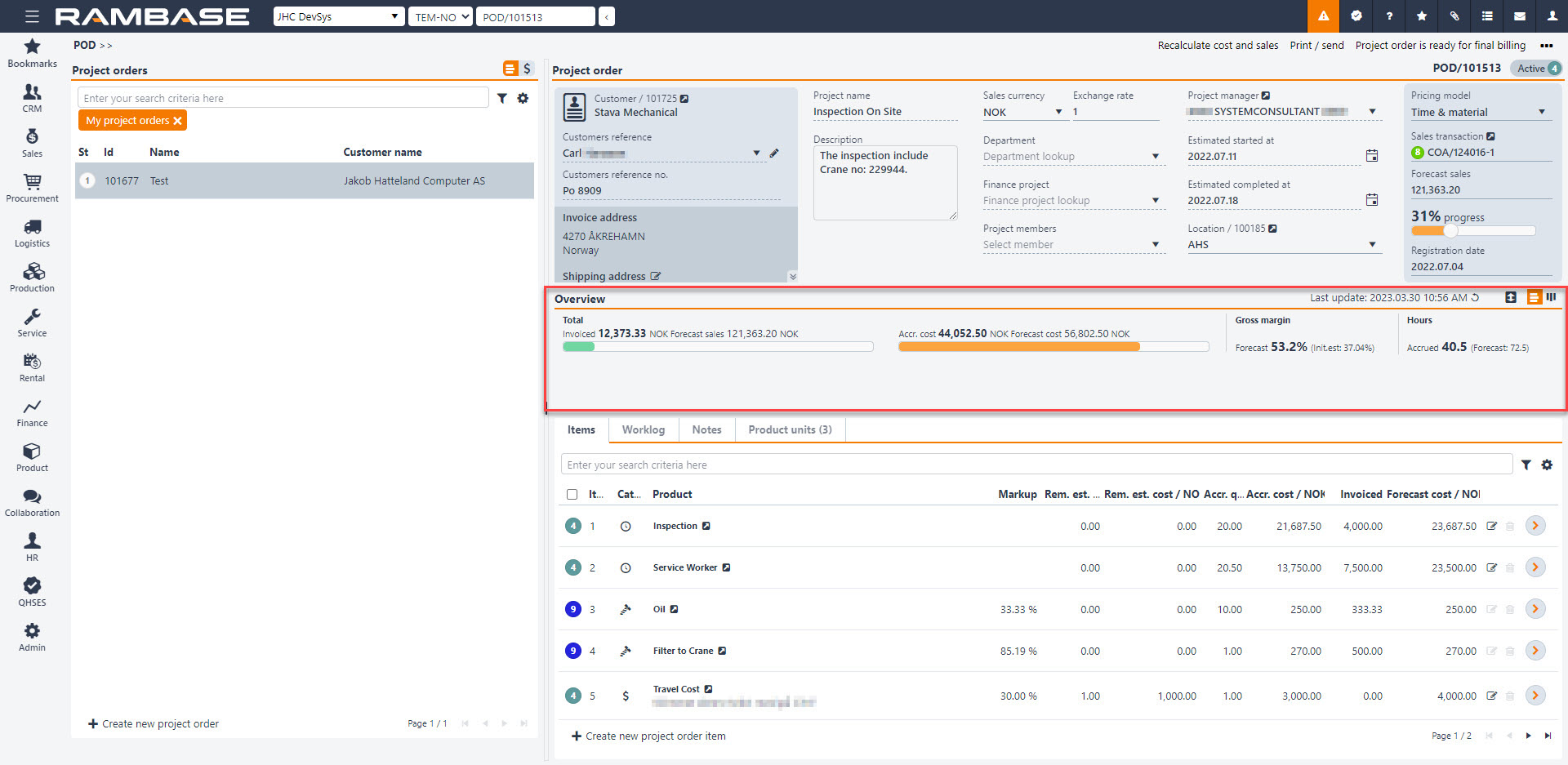Open the Logistics module icon

point(32,227)
